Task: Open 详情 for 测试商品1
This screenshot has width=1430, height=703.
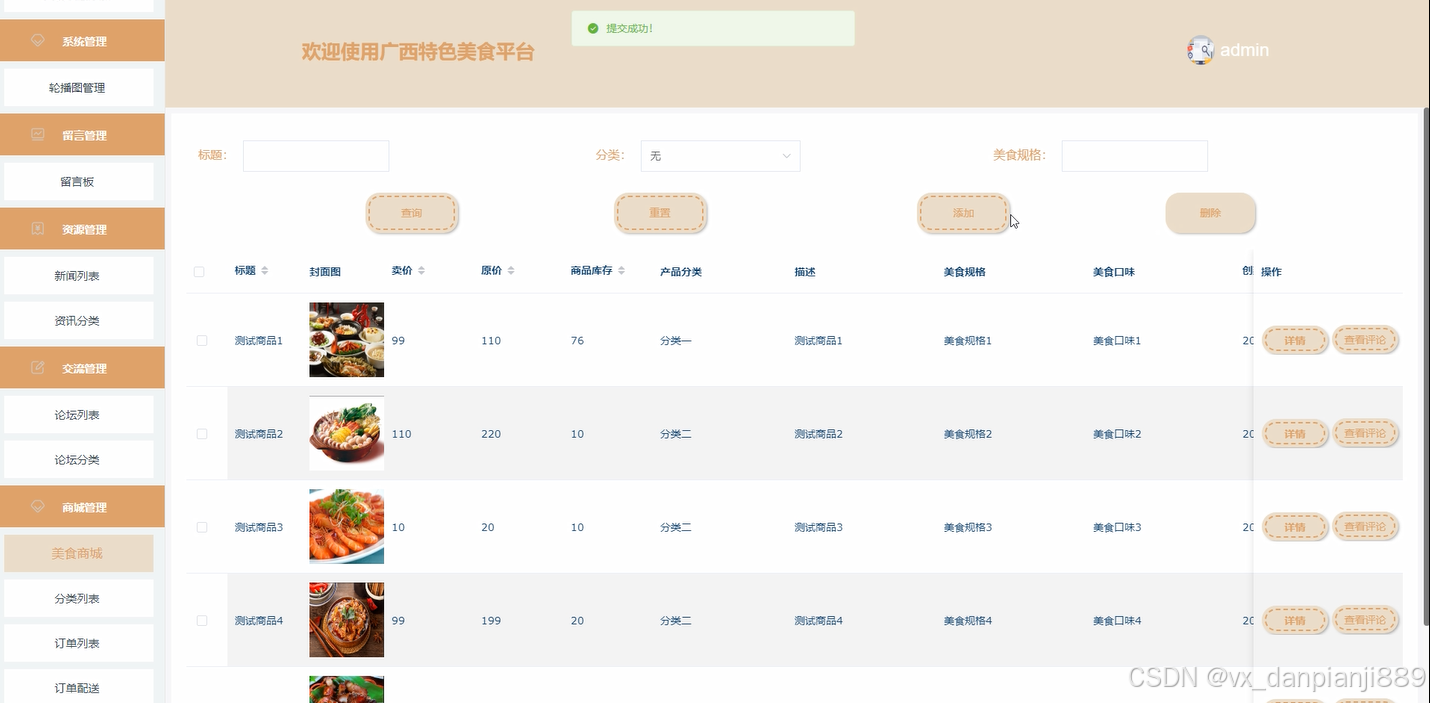Action: (x=1295, y=340)
